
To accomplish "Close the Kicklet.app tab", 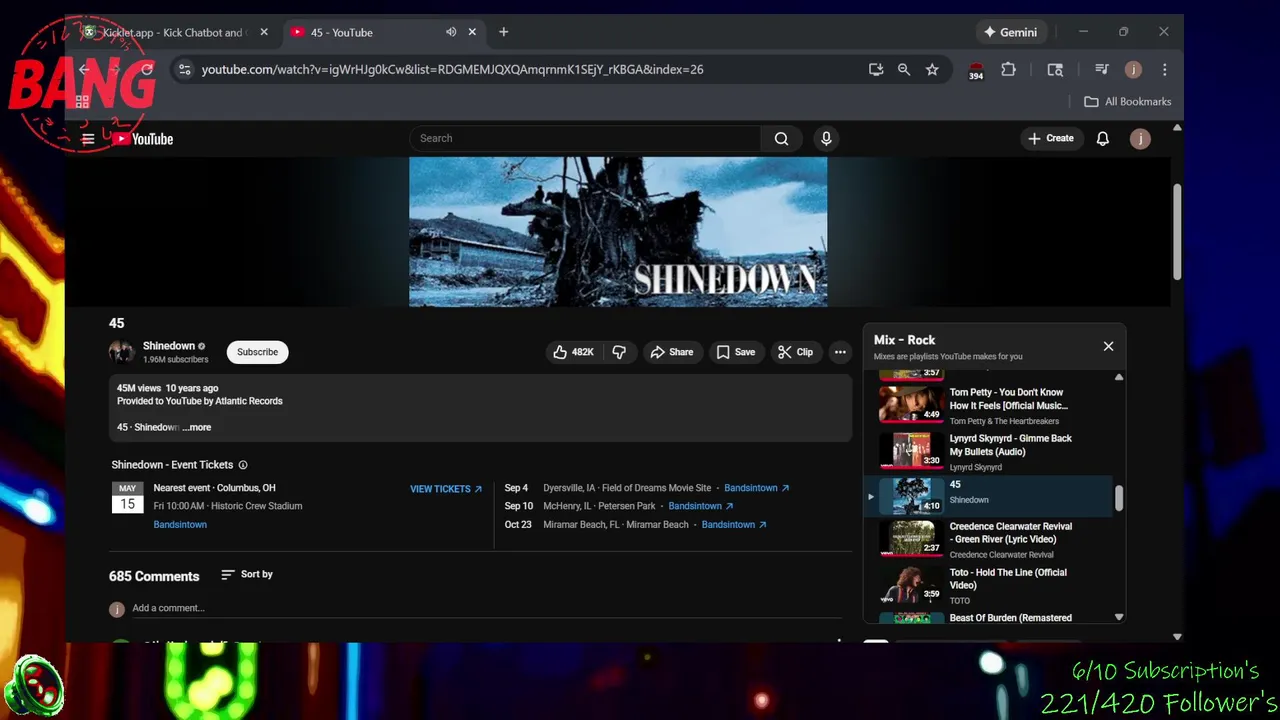I will point(264,32).
